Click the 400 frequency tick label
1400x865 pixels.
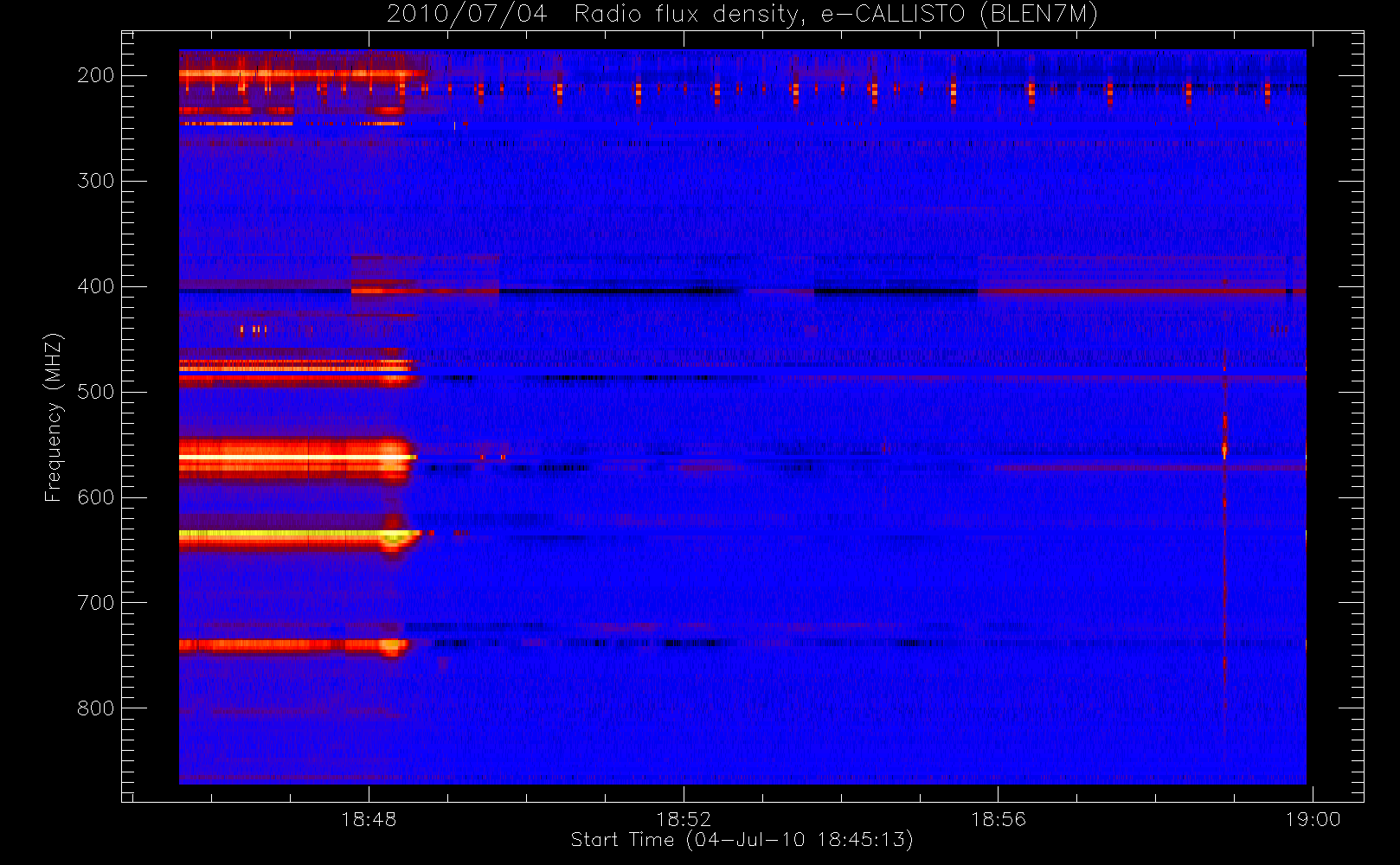click(x=95, y=286)
